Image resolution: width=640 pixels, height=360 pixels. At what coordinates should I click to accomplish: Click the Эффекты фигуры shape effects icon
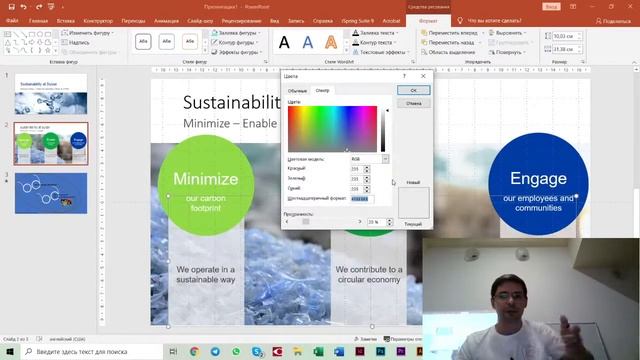click(215, 52)
